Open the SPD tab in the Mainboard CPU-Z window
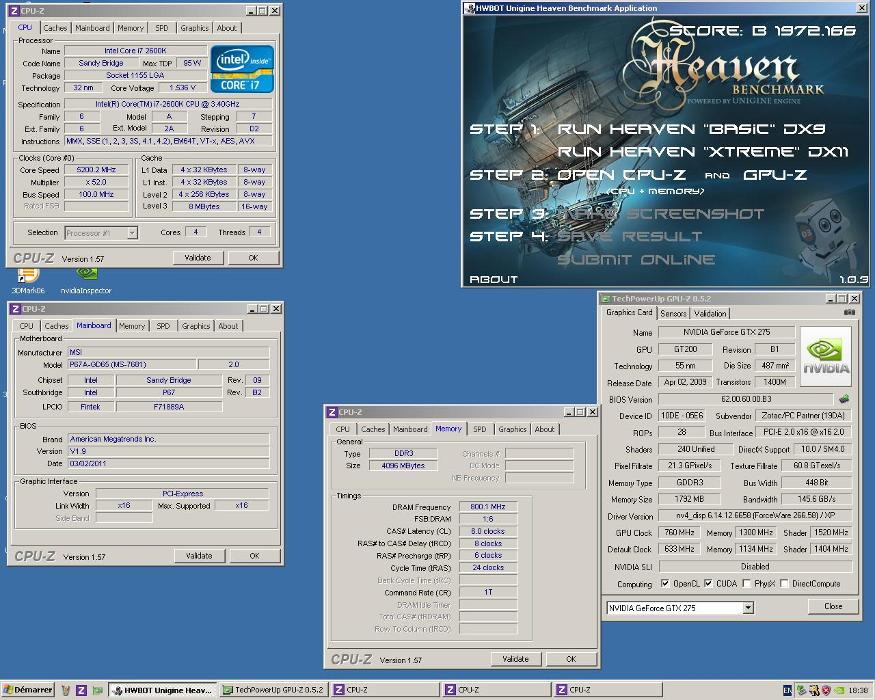The height and width of the screenshot is (700, 875). [x=163, y=326]
